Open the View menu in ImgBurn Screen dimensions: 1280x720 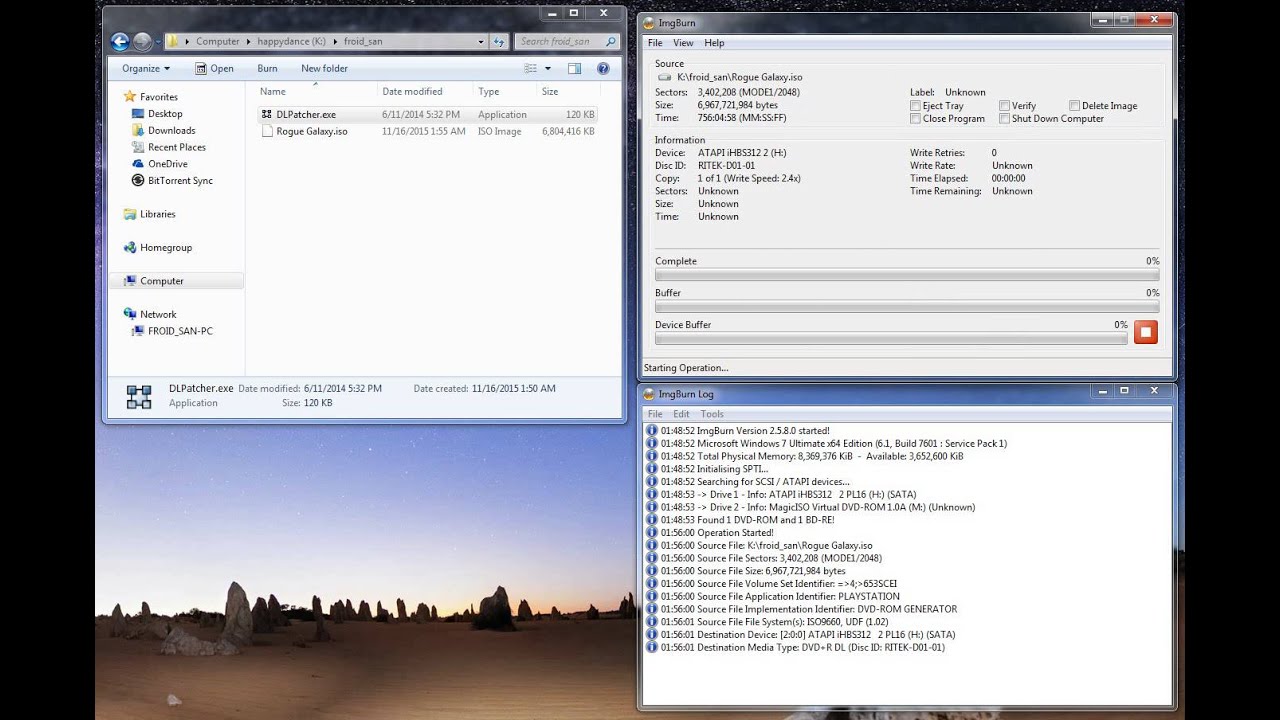[683, 43]
